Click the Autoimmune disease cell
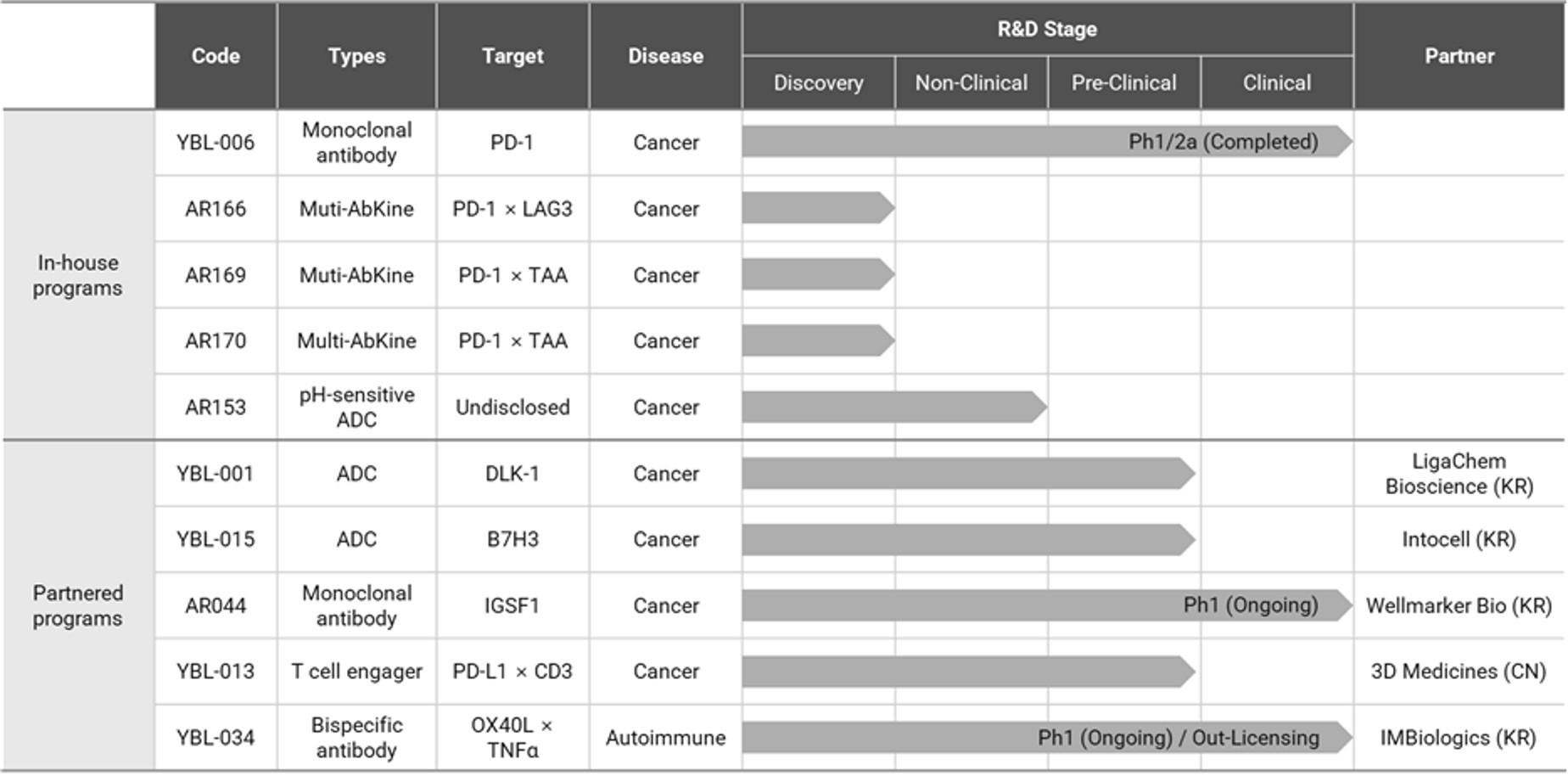The width and height of the screenshot is (1568, 776). click(x=665, y=737)
